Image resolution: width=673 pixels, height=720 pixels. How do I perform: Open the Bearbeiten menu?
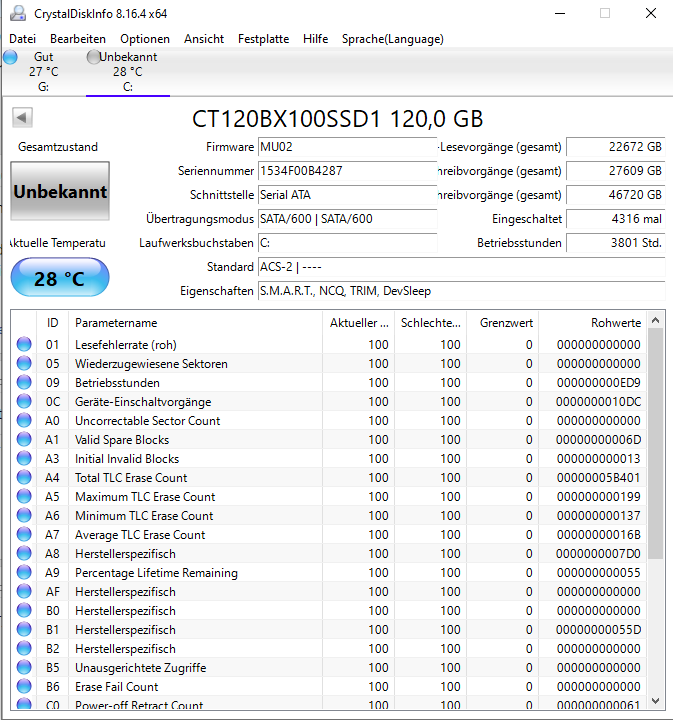click(x=78, y=39)
